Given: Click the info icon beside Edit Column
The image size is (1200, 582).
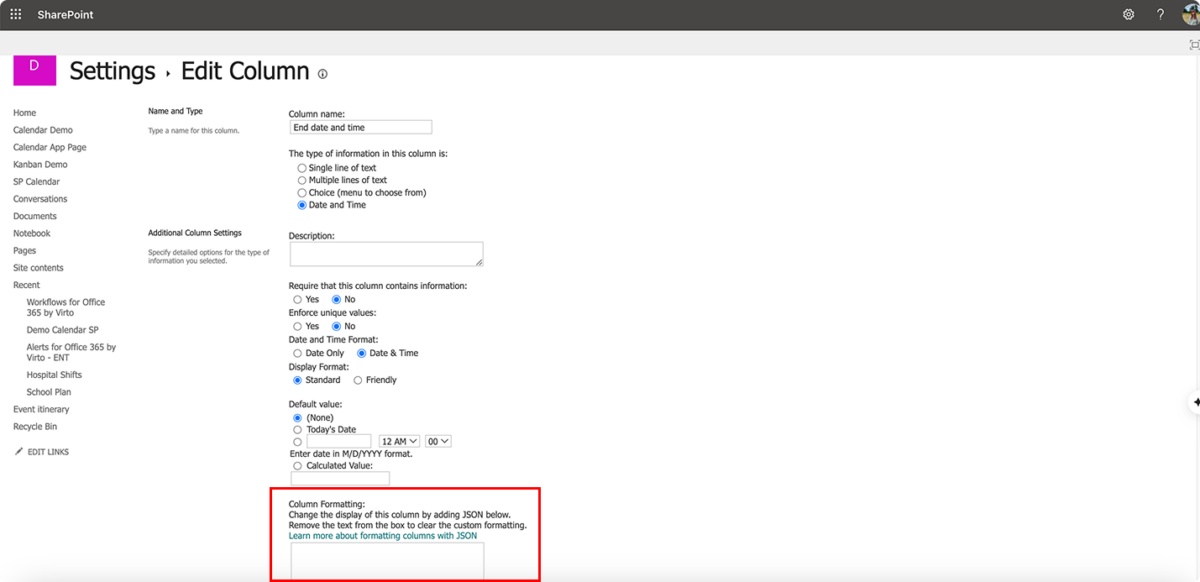Looking at the screenshot, I should point(322,73).
